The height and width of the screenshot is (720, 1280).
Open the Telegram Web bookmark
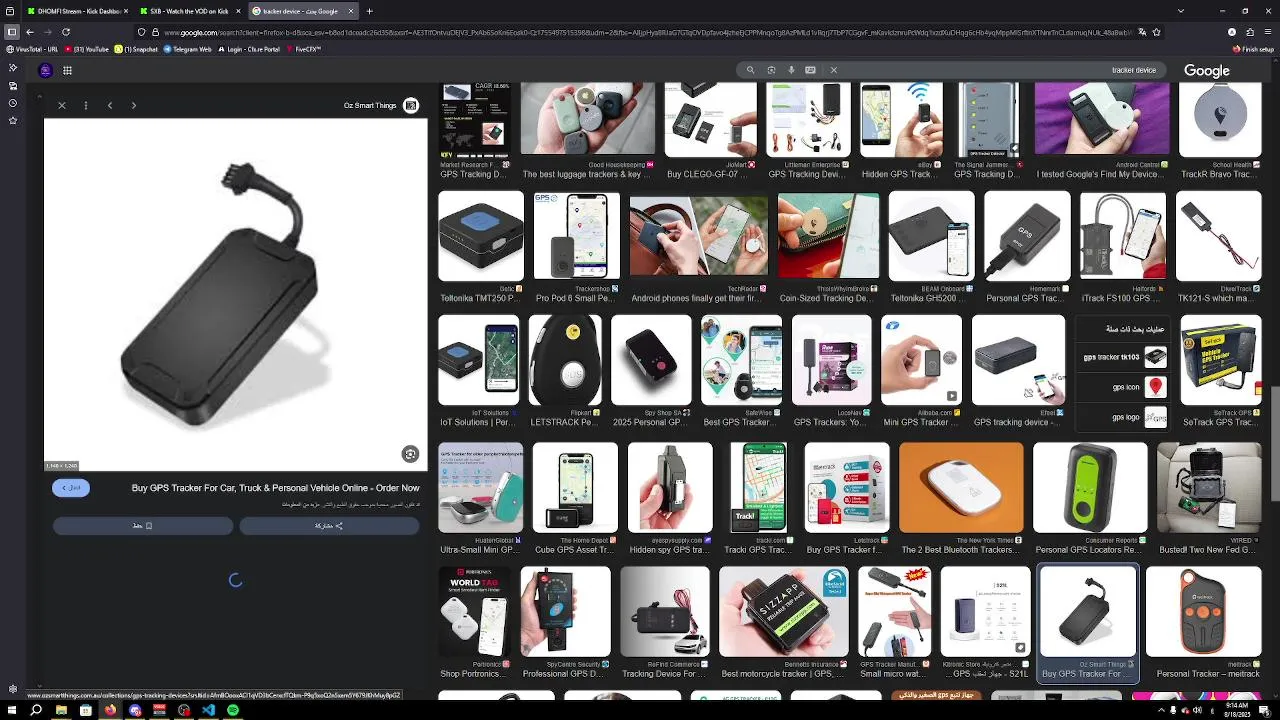pyautogui.click(x=187, y=49)
